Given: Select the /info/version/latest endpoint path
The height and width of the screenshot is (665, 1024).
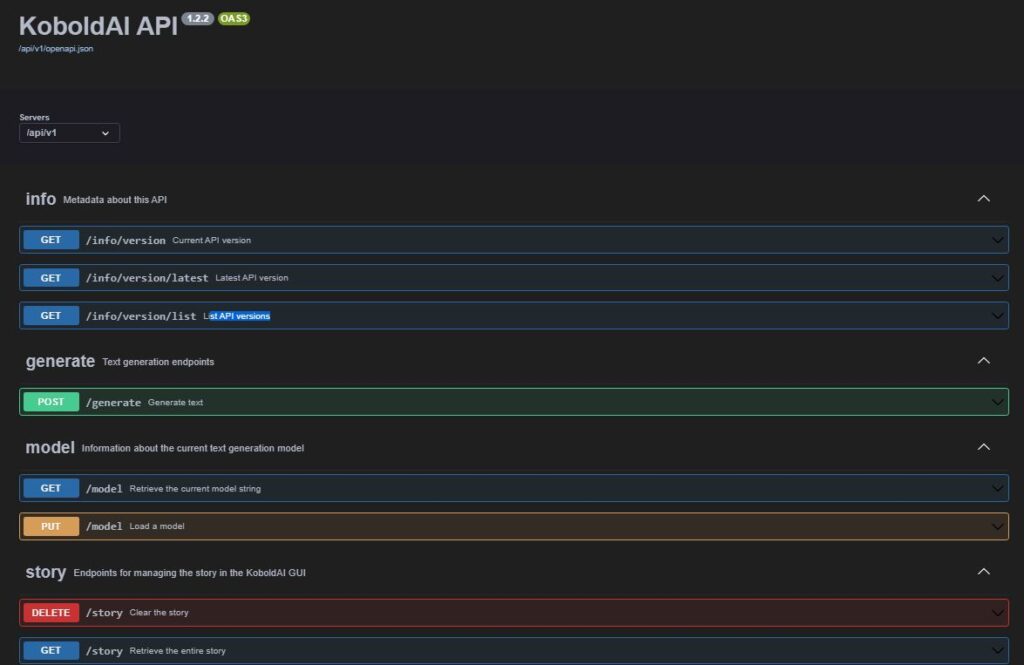Looking at the screenshot, I should [147, 278].
